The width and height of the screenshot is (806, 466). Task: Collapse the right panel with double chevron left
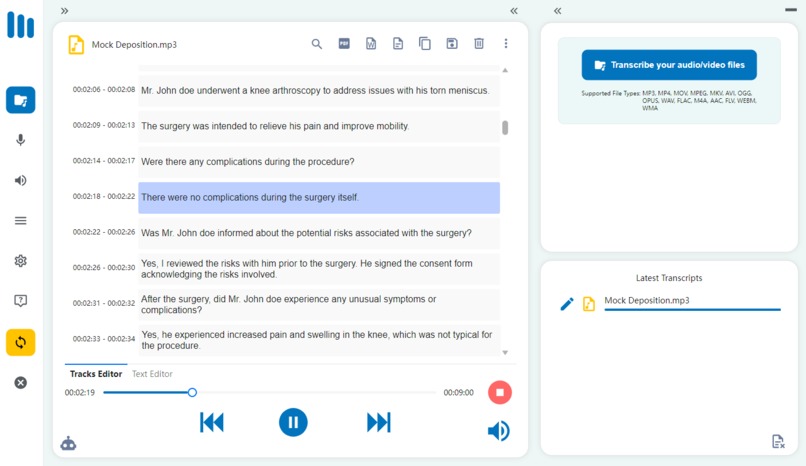coord(558,11)
